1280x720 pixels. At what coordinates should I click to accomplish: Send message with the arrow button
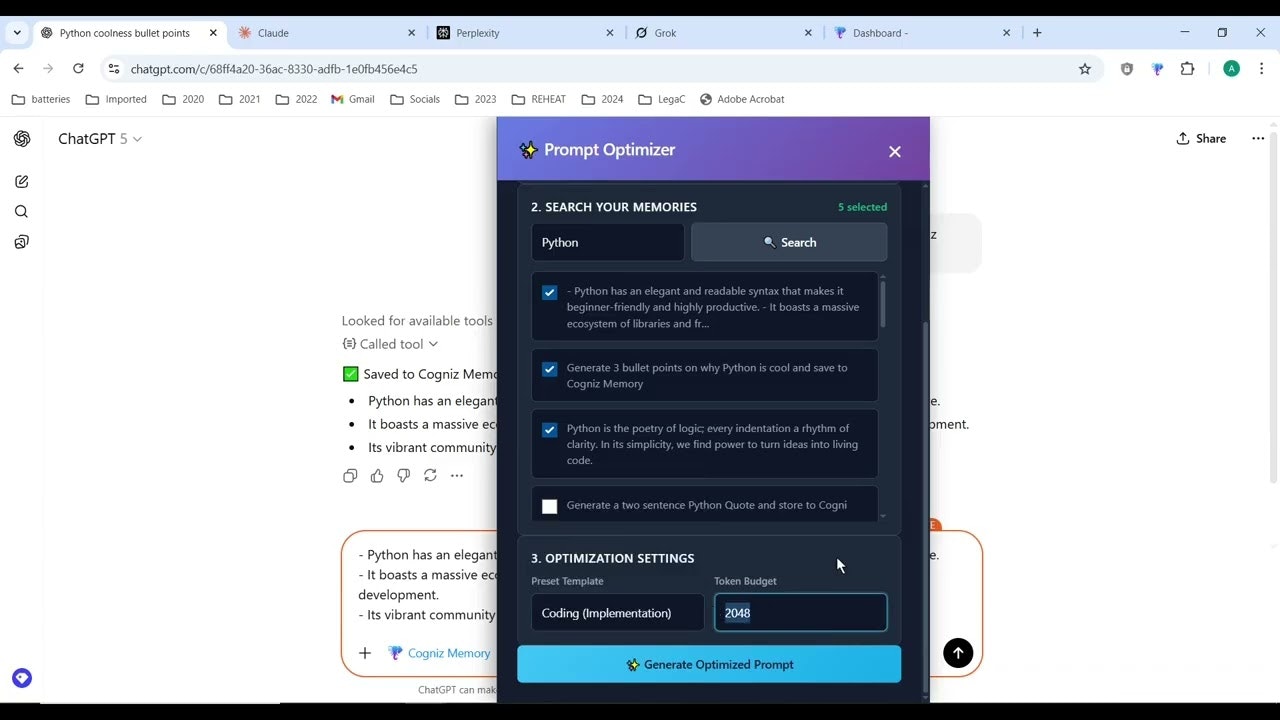point(958,653)
